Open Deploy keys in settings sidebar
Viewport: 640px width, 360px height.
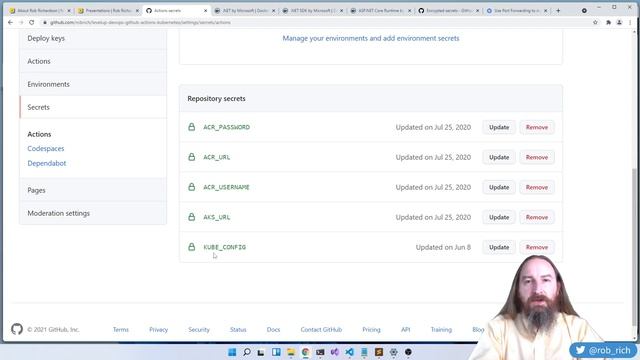point(93,38)
